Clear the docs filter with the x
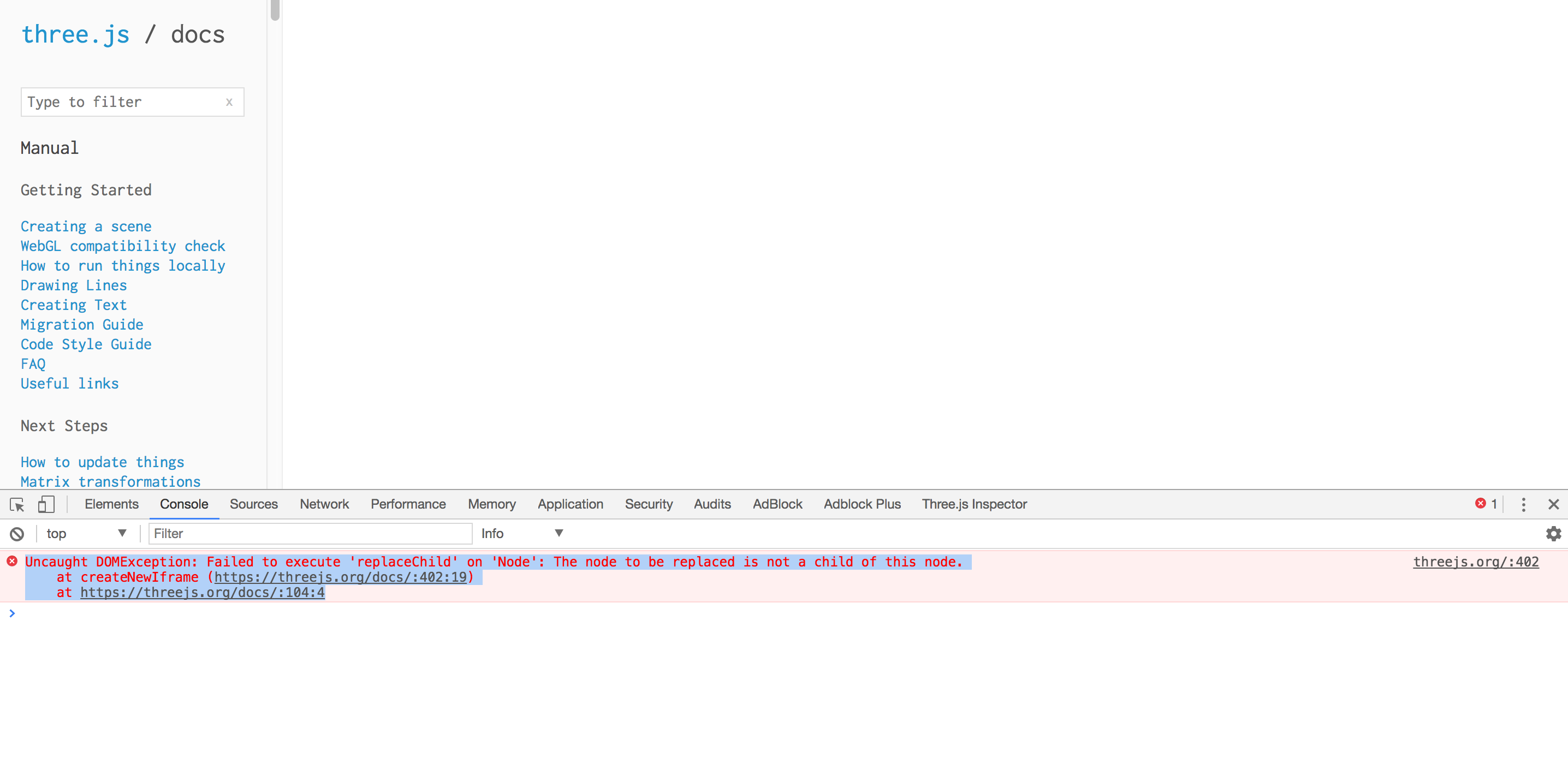The width and height of the screenshot is (1568, 764). 229,102
